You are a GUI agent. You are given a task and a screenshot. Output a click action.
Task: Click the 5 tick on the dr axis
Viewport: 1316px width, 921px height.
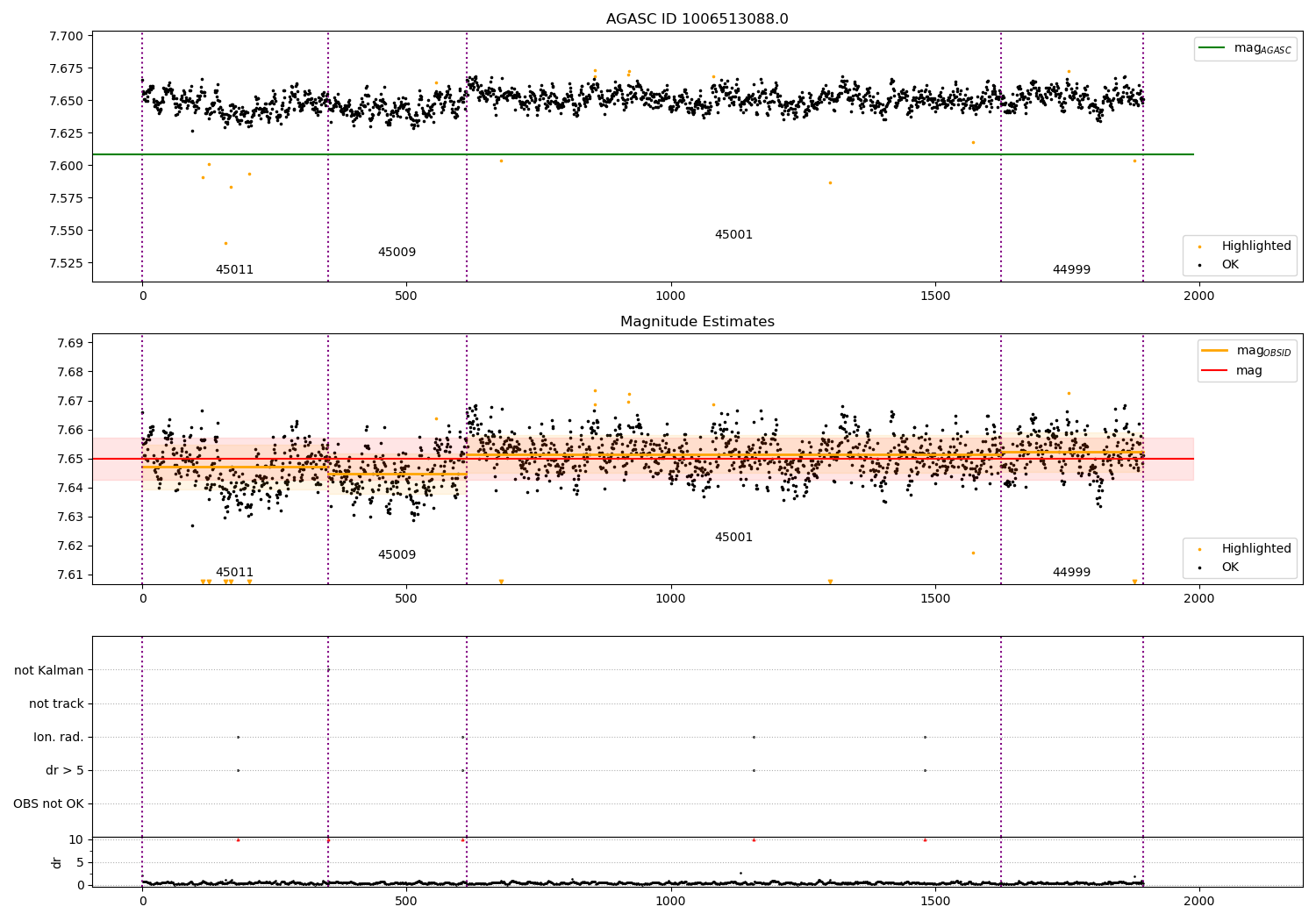pyautogui.click(x=80, y=862)
